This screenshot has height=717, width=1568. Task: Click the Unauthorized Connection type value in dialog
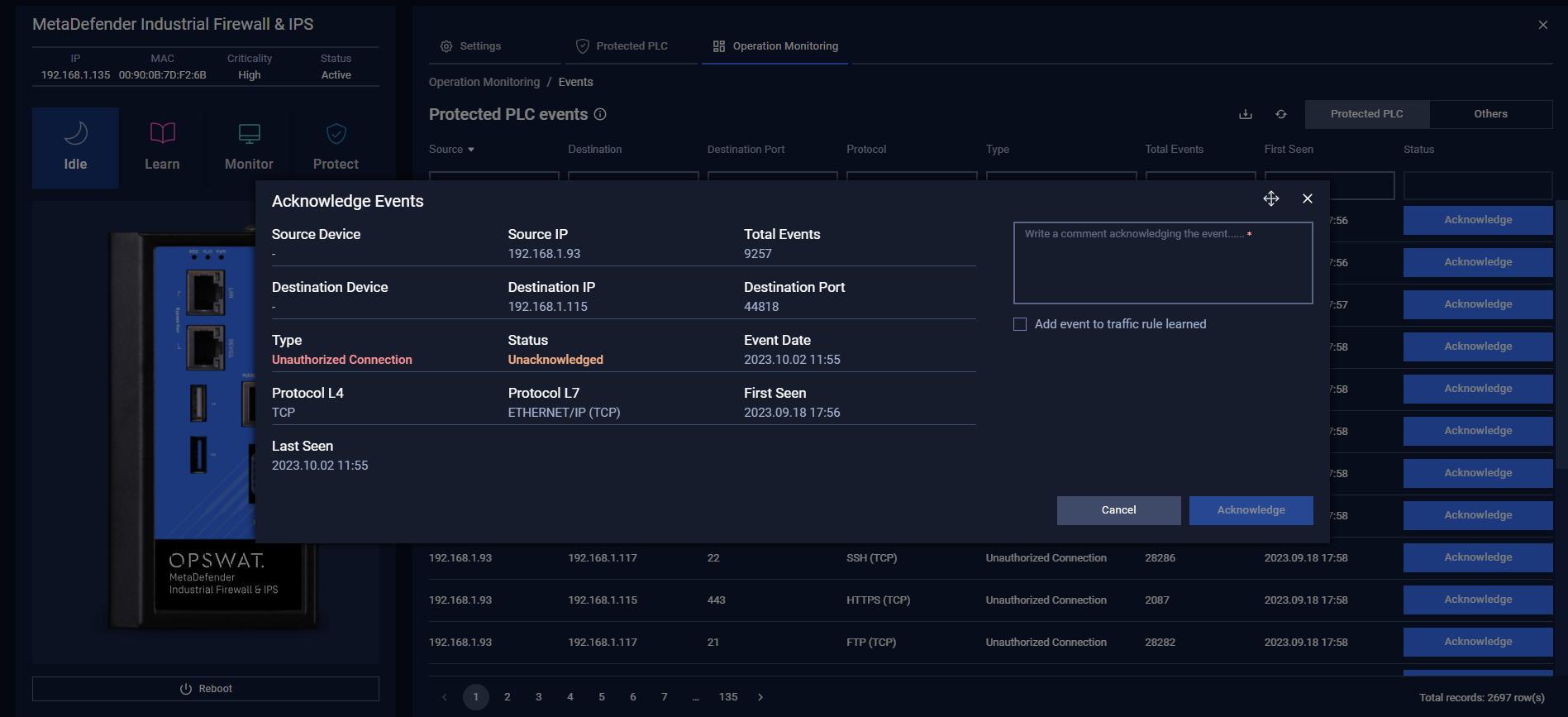342,360
